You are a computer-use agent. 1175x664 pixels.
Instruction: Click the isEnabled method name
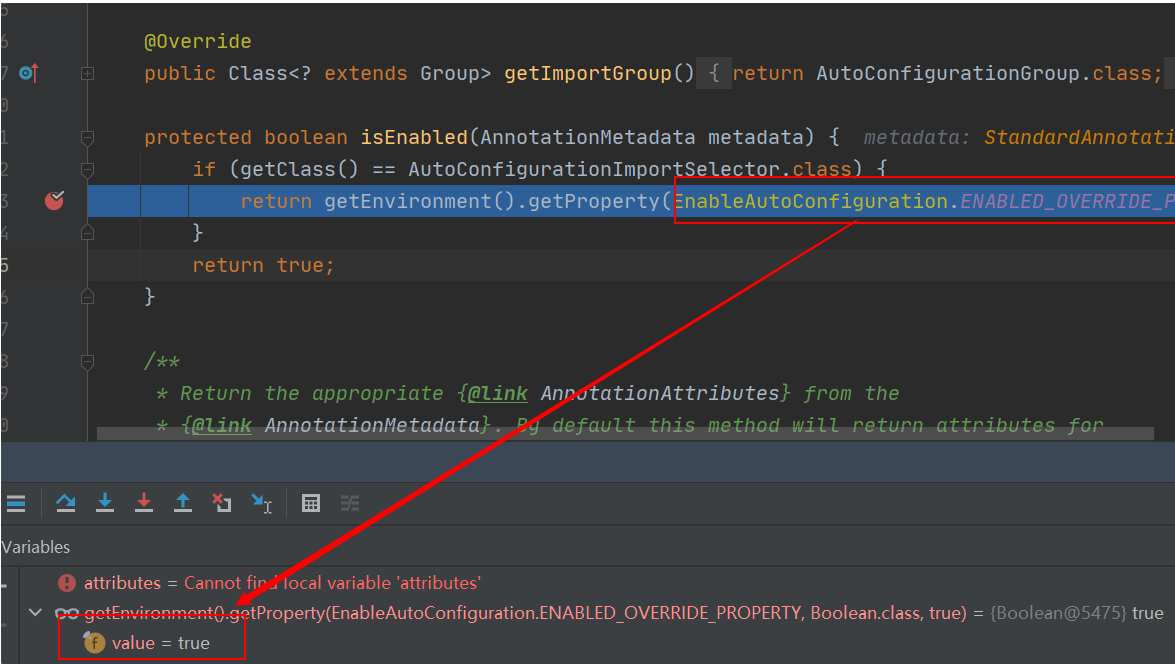pyautogui.click(x=414, y=137)
